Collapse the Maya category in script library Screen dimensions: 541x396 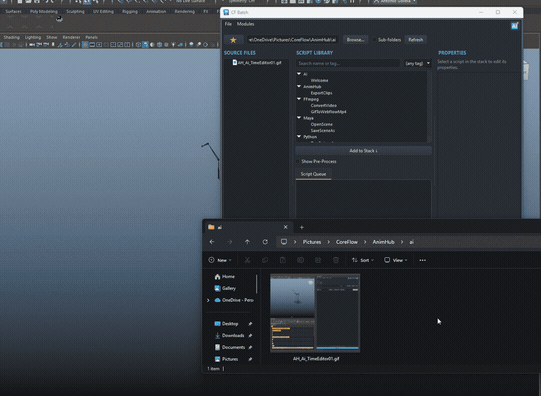pyautogui.click(x=299, y=118)
